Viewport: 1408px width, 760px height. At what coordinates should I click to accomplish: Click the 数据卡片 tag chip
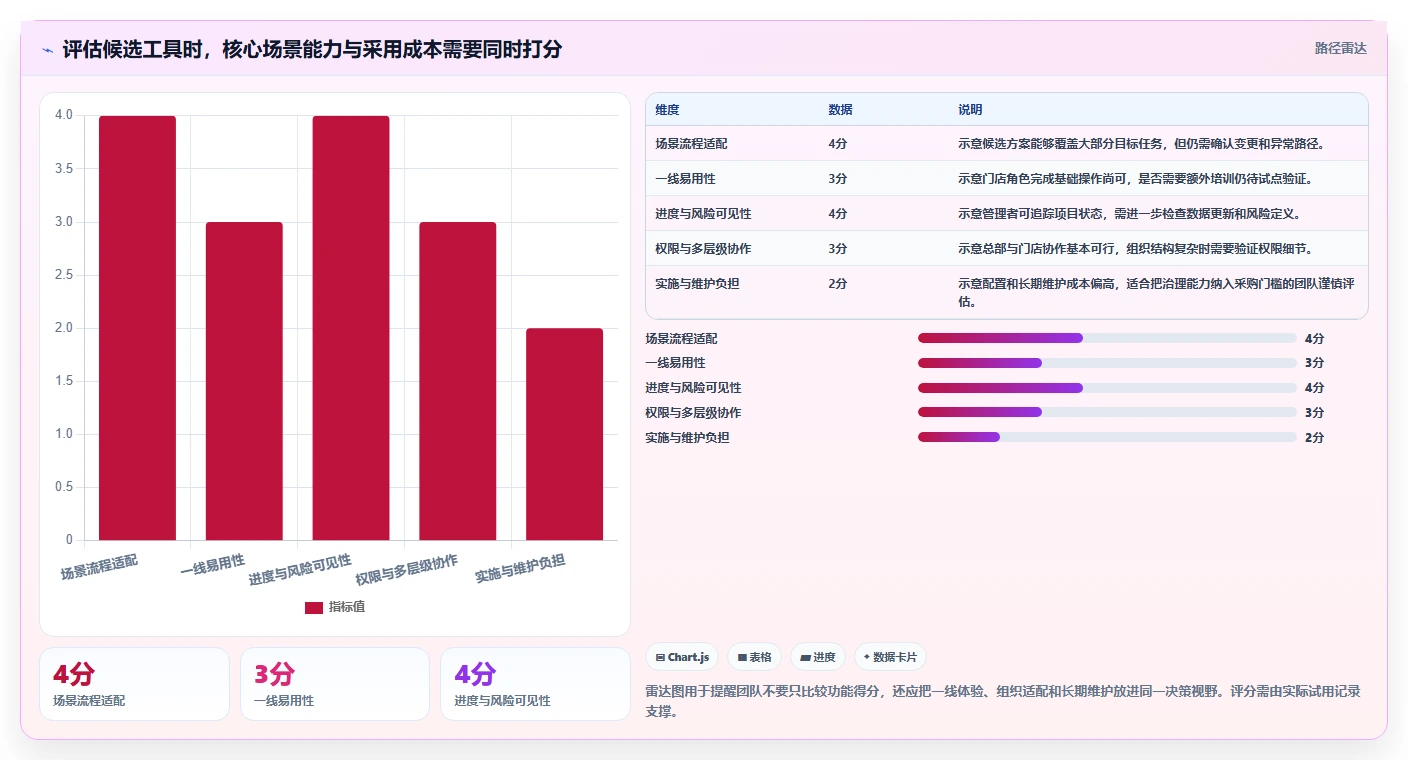click(890, 657)
